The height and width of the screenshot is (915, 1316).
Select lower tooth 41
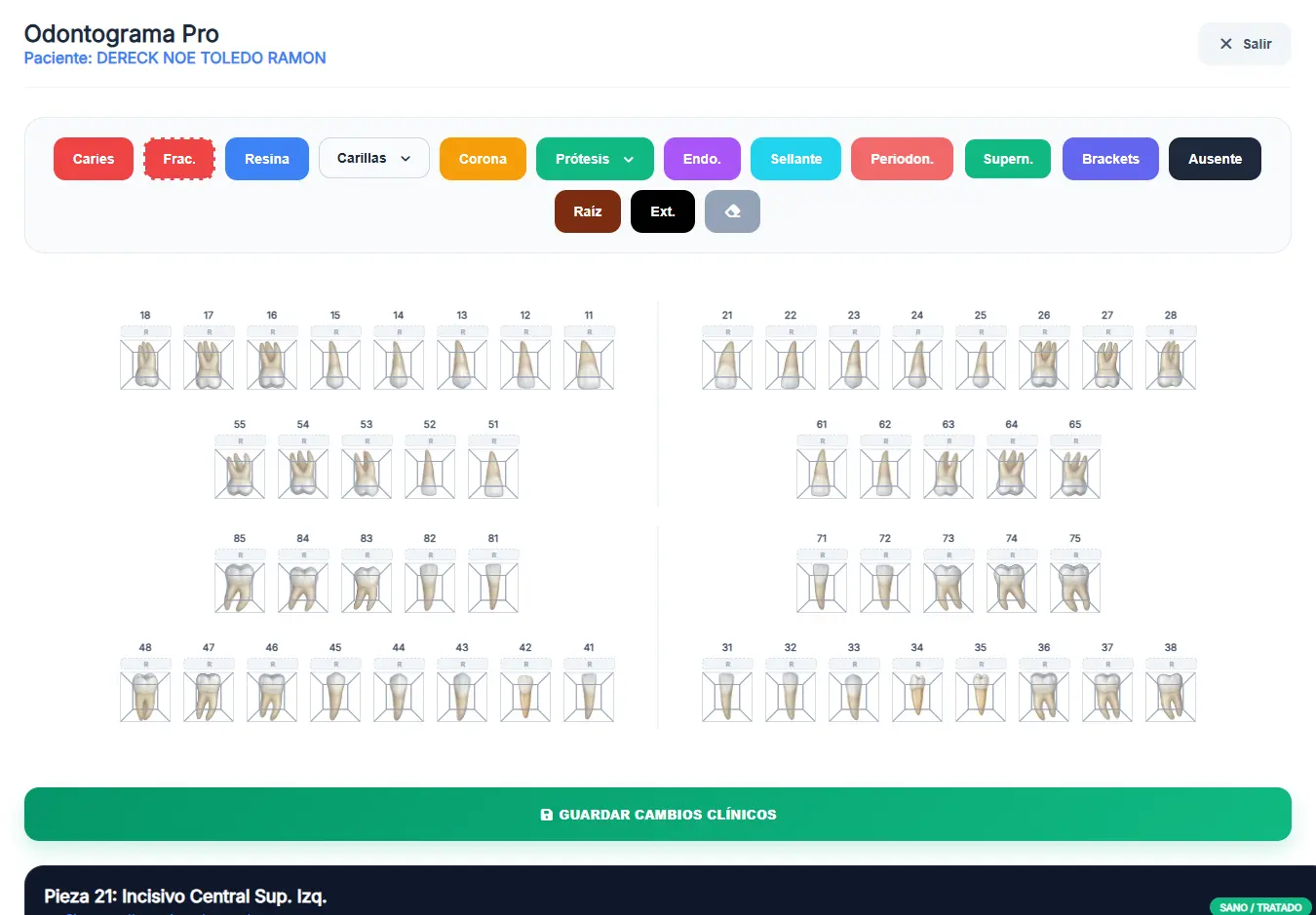[589, 697]
